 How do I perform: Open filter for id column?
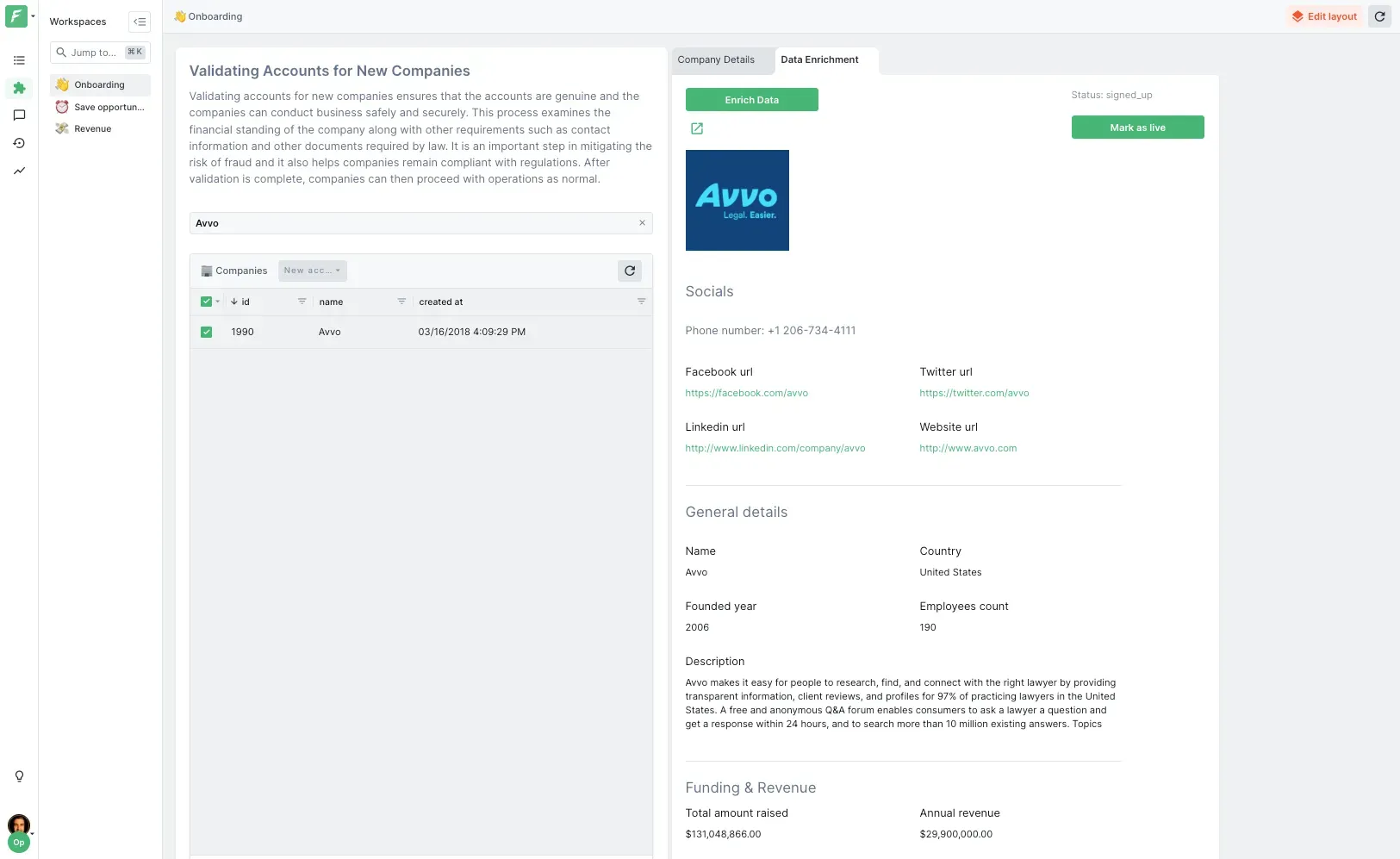coord(302,302)
